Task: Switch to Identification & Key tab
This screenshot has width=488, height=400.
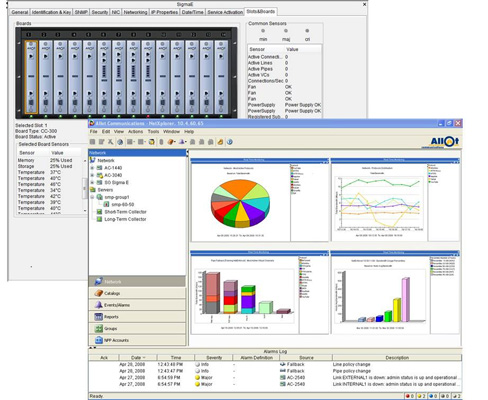Action: 51,12
